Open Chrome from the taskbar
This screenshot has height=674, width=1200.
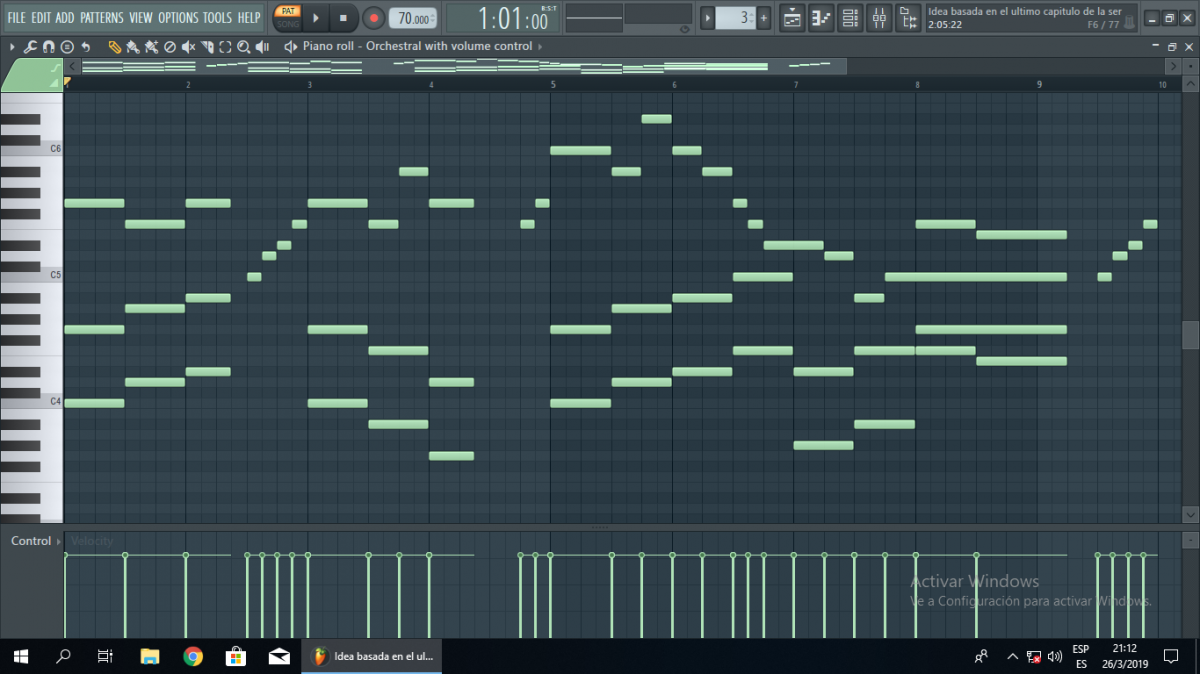[x=193, y=656]
